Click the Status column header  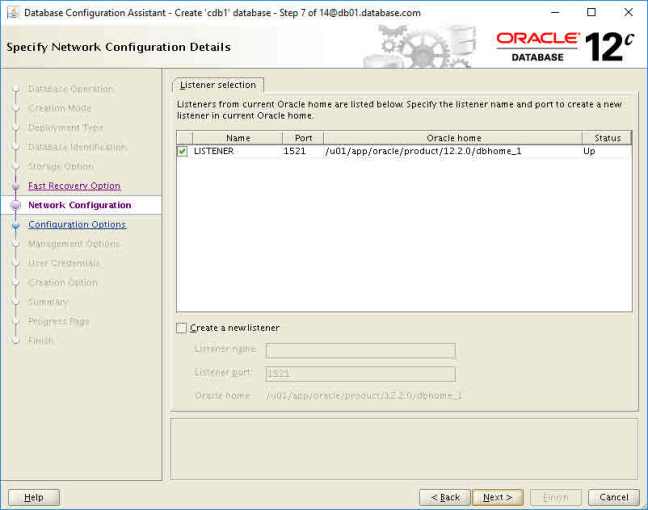coord(607,138)
